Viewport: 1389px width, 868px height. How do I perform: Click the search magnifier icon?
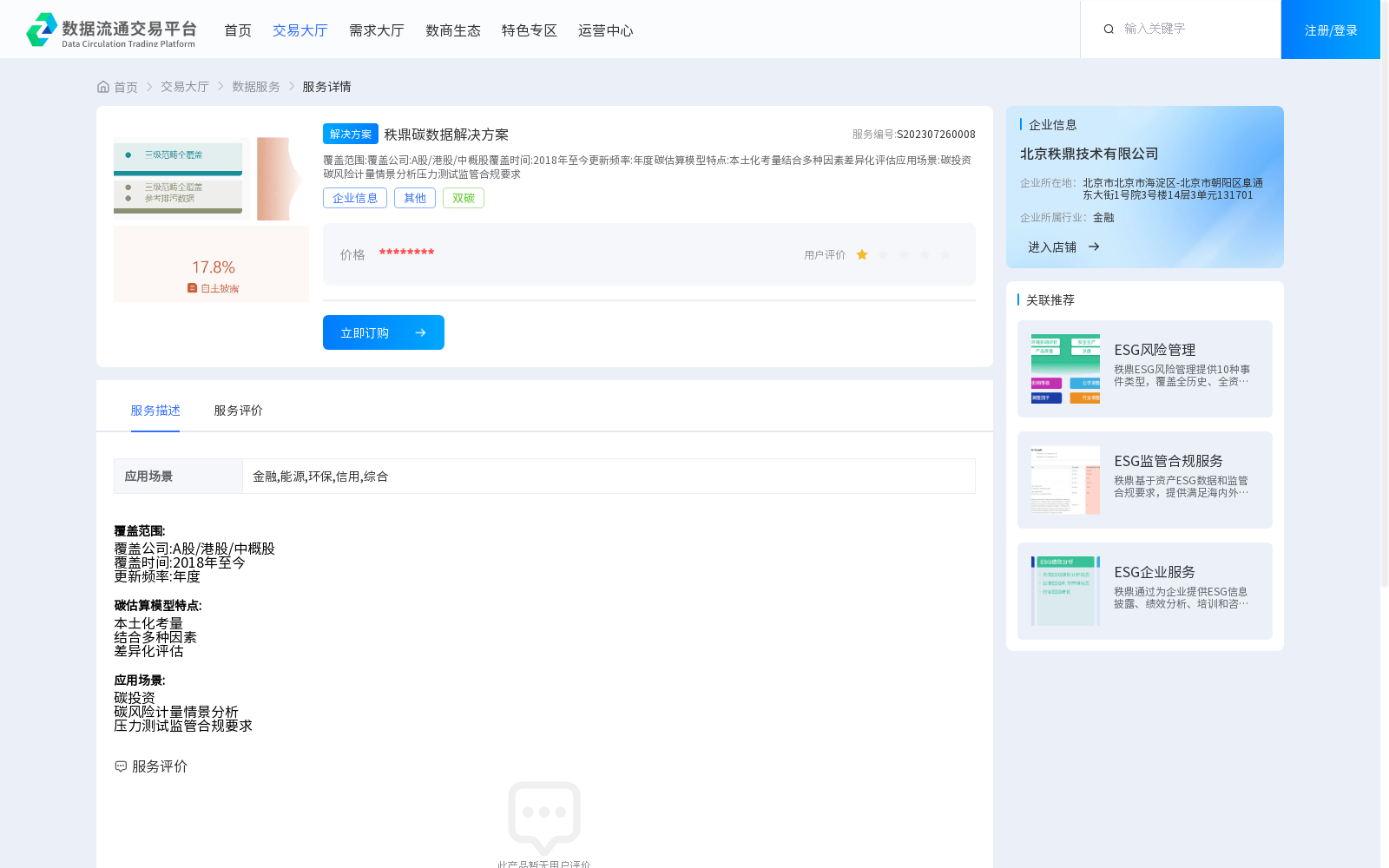coord(1109,30)
